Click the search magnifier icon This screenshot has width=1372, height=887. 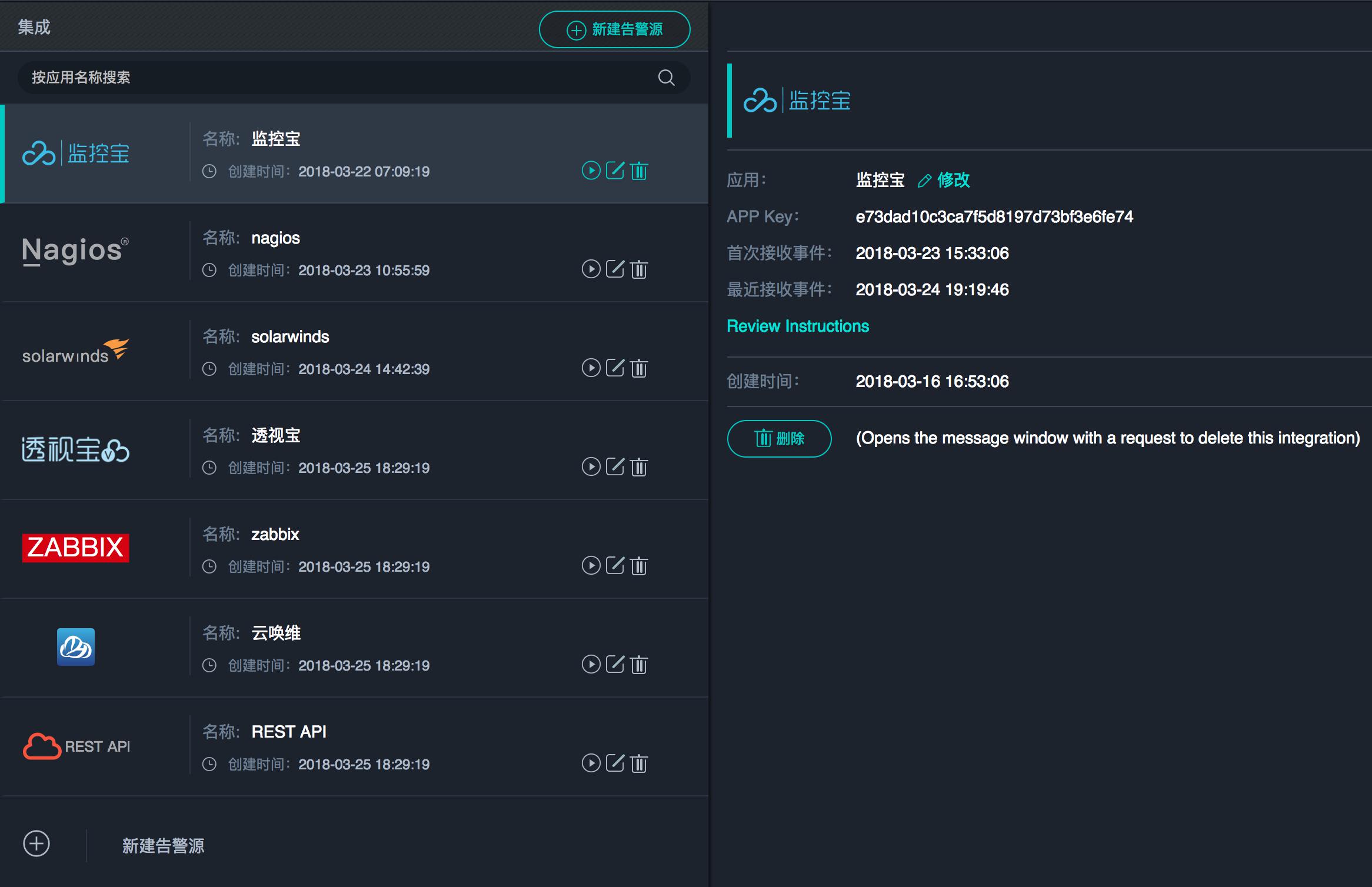tap(666, 78)
